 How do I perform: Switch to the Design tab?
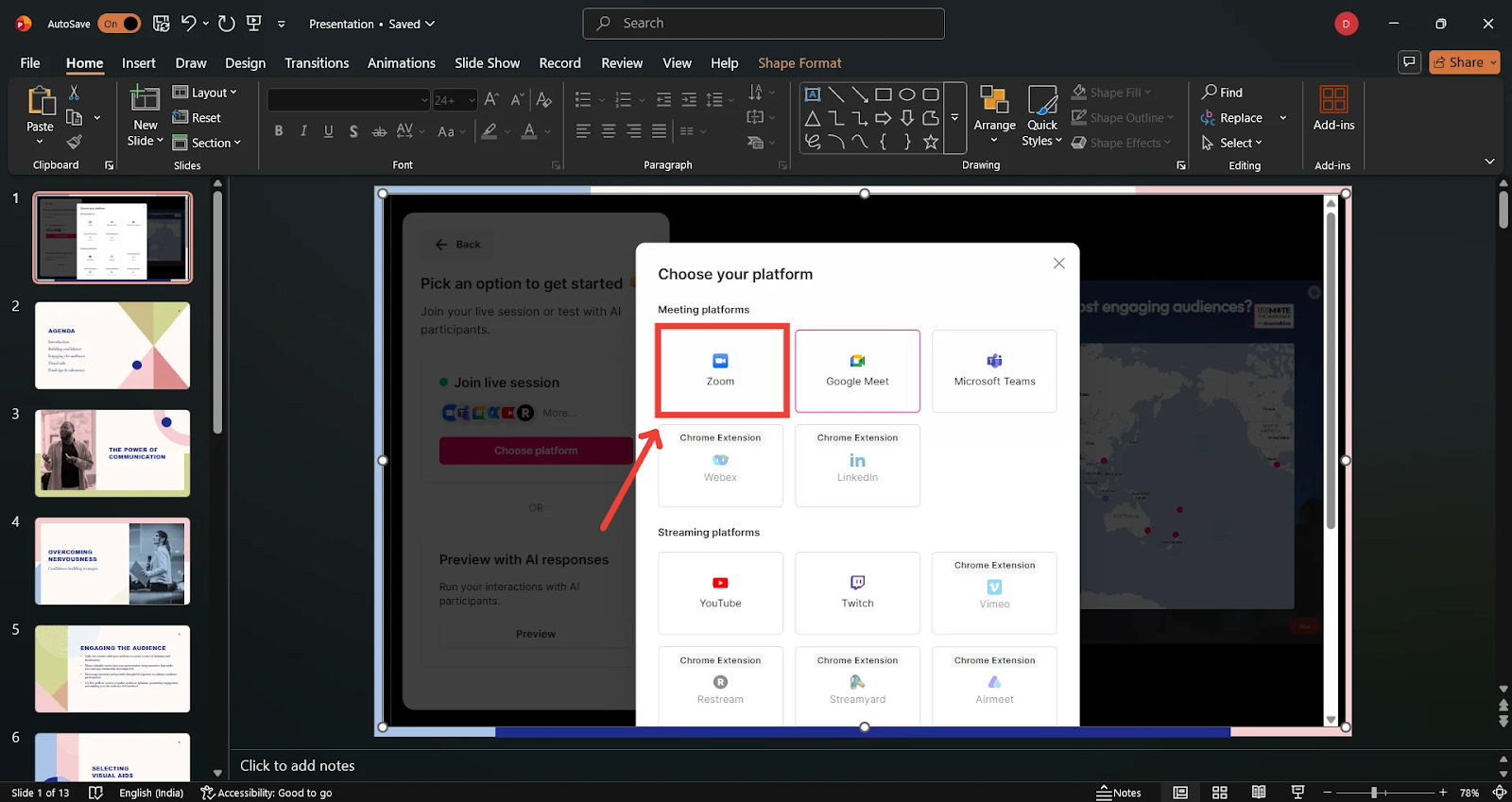245,63
